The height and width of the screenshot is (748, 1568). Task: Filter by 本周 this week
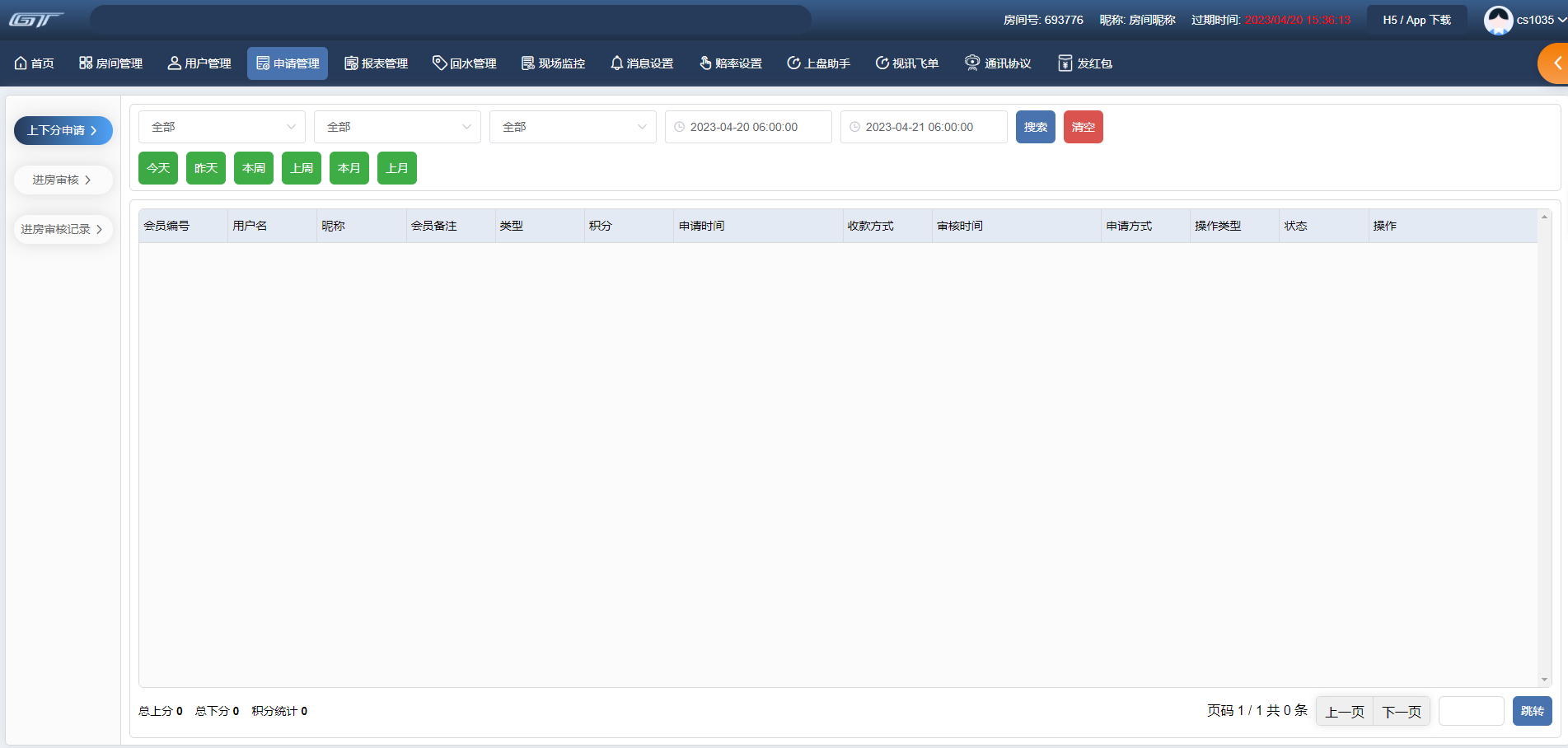254,168
